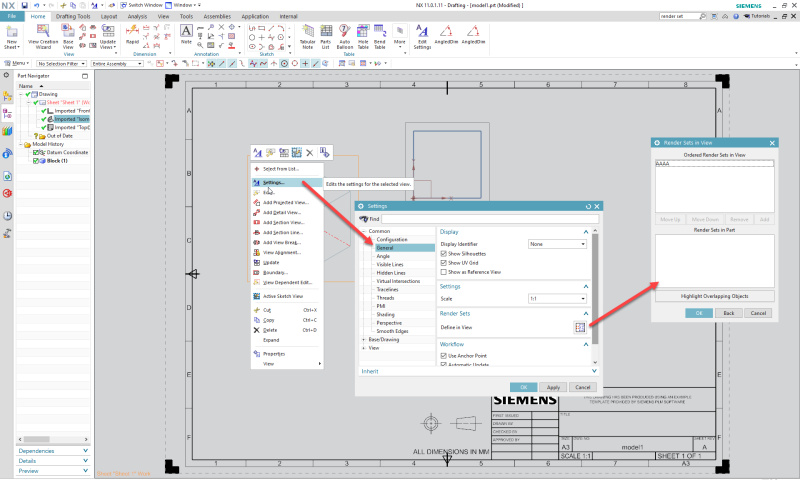Viewport: 800px width, 480px height.
Task: Click the help question mark icon
Action: (x=736, y=16)
